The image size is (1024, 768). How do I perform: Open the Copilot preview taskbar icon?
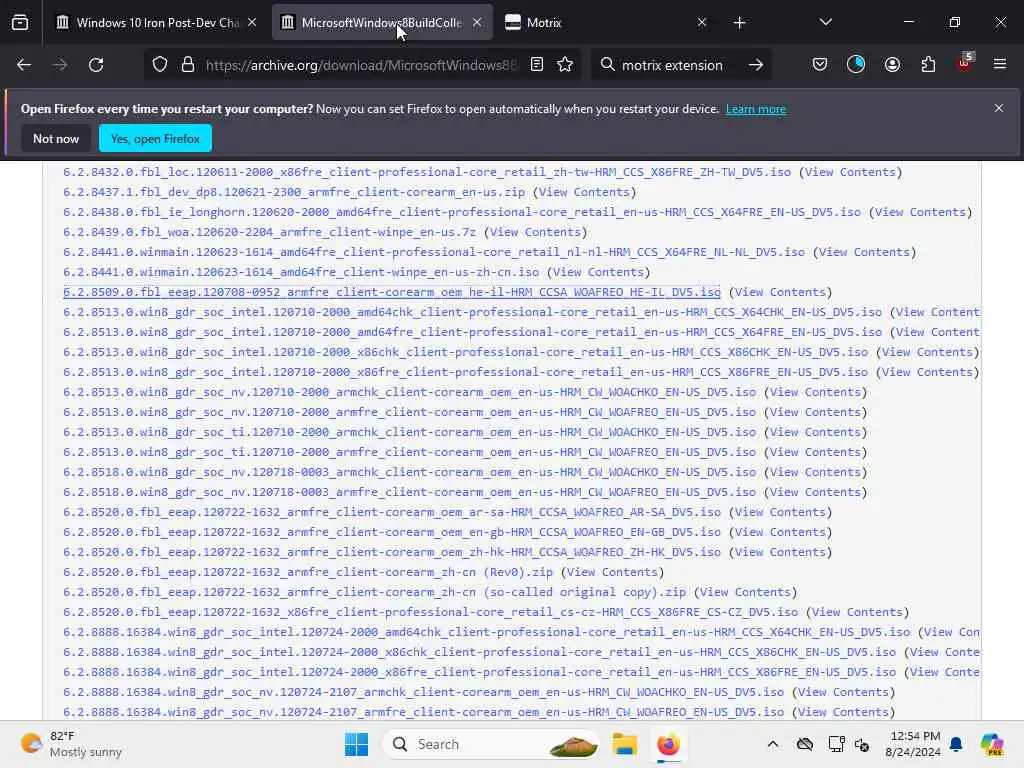(x=992, y=744)
